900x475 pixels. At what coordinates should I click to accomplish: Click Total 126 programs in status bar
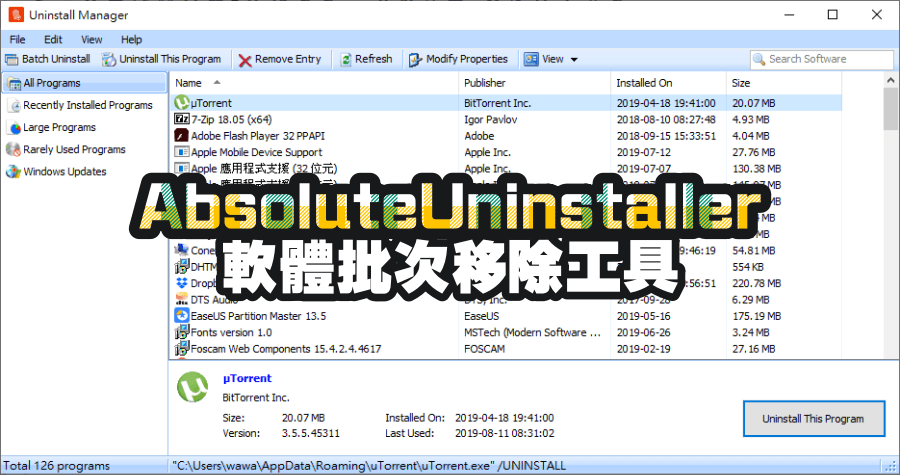[x=56, y=466]
